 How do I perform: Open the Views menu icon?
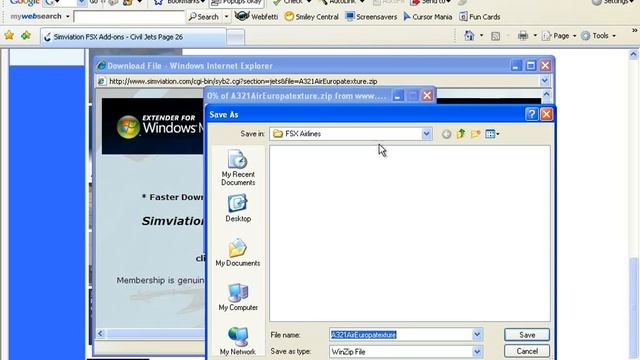[x=492, y=134]
